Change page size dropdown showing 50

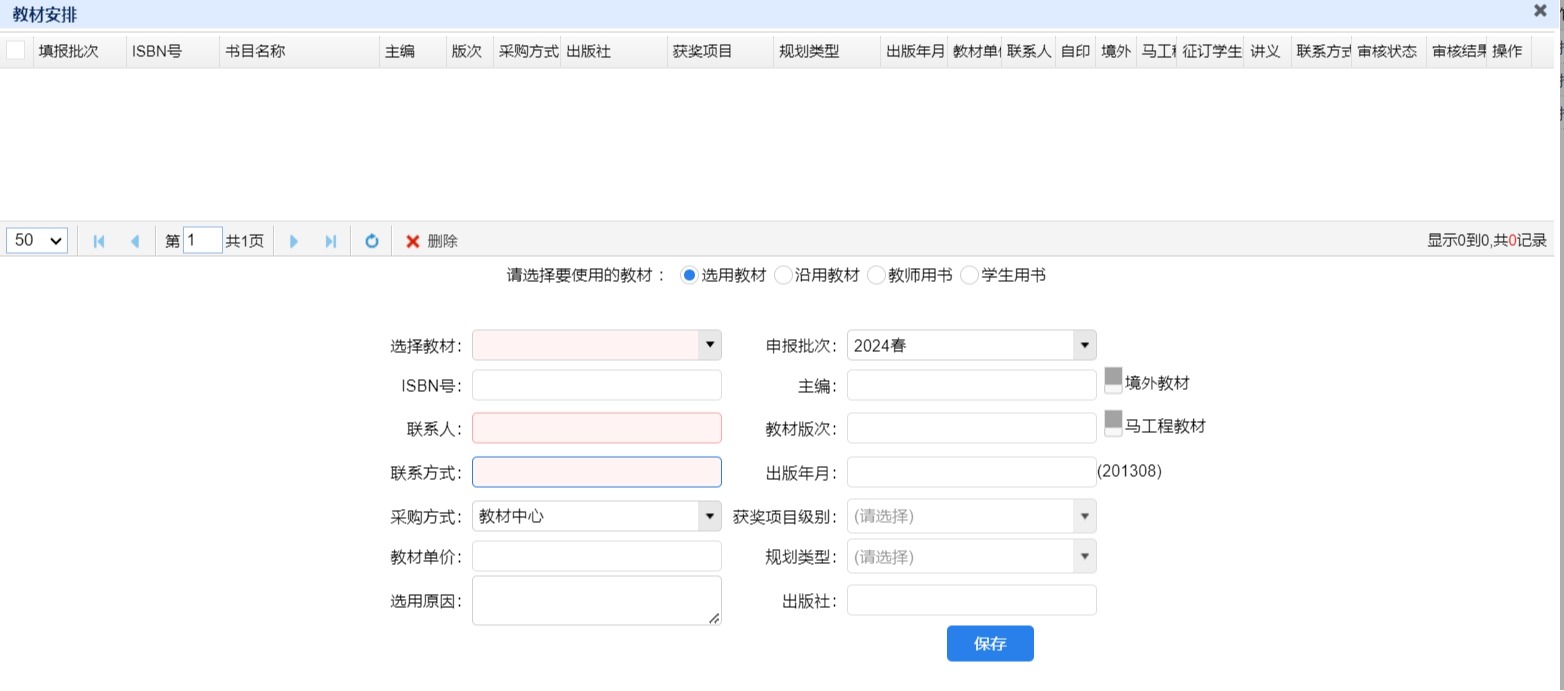pyautogui.click(x=38, y=241)
